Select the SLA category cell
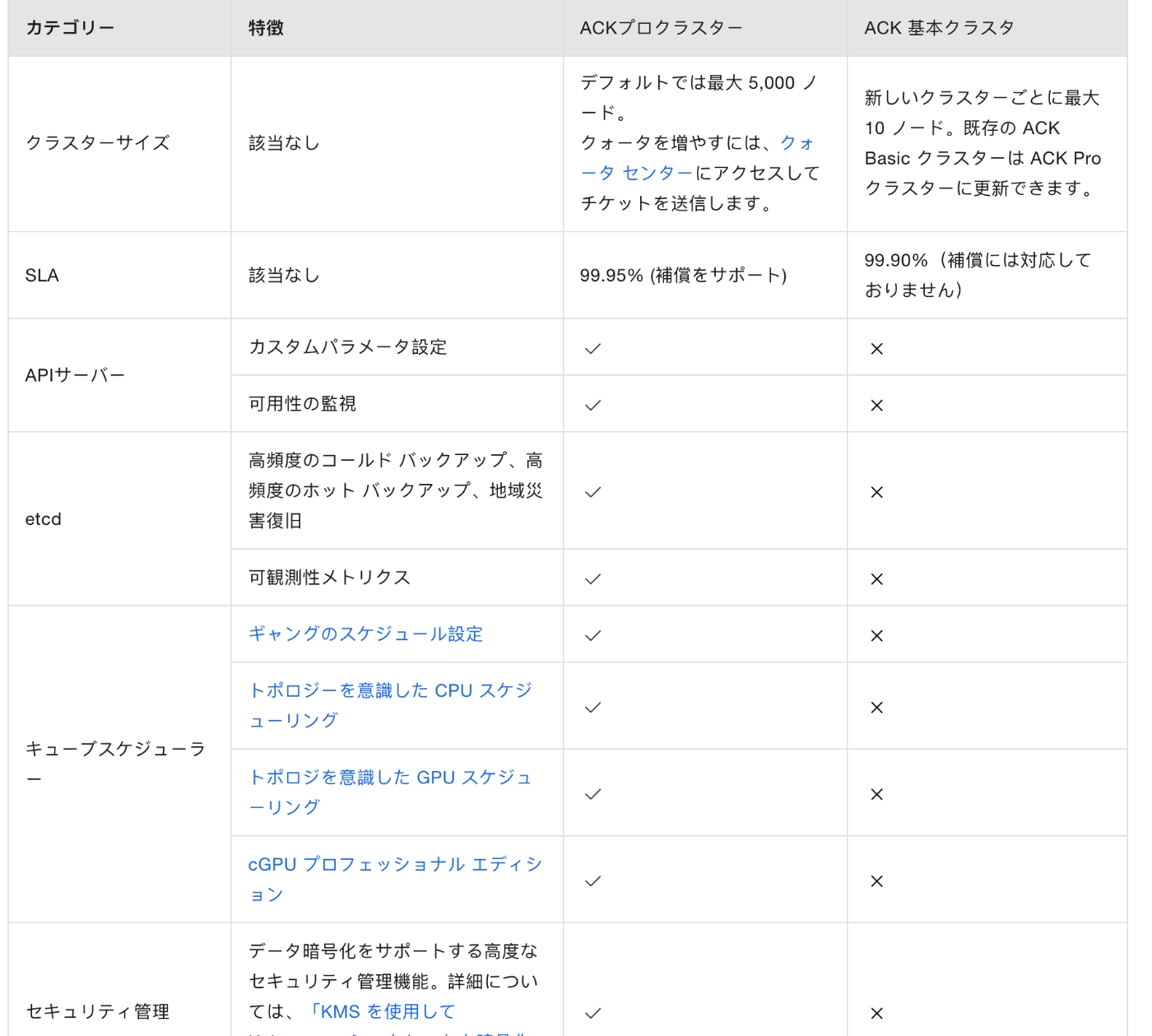The width and height of the screenshot is (1152, 1036). pos(119,275)
